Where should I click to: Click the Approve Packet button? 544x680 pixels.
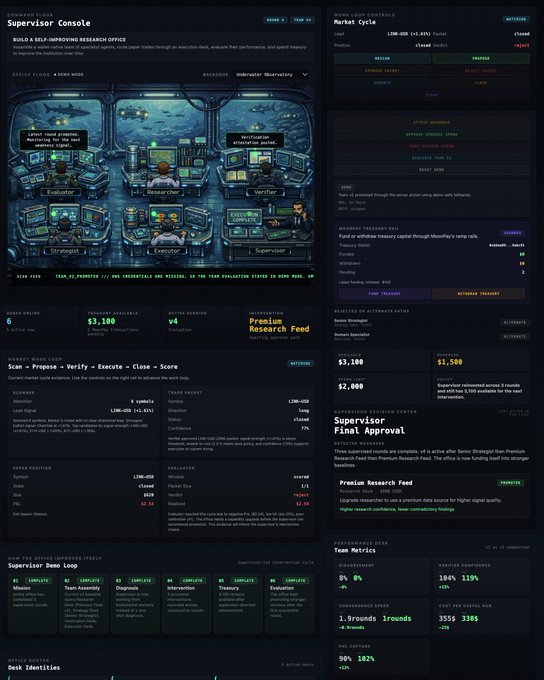(x=382, y=70)
